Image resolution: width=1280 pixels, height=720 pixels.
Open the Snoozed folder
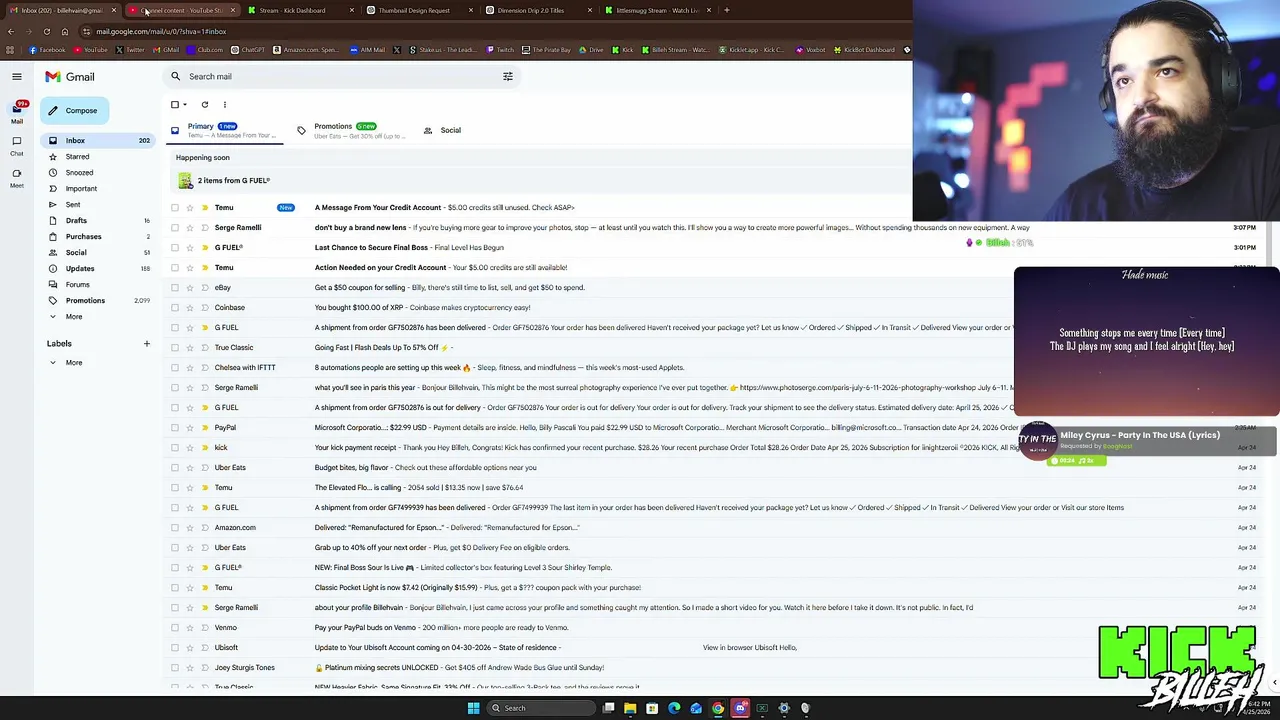point(96,173)
